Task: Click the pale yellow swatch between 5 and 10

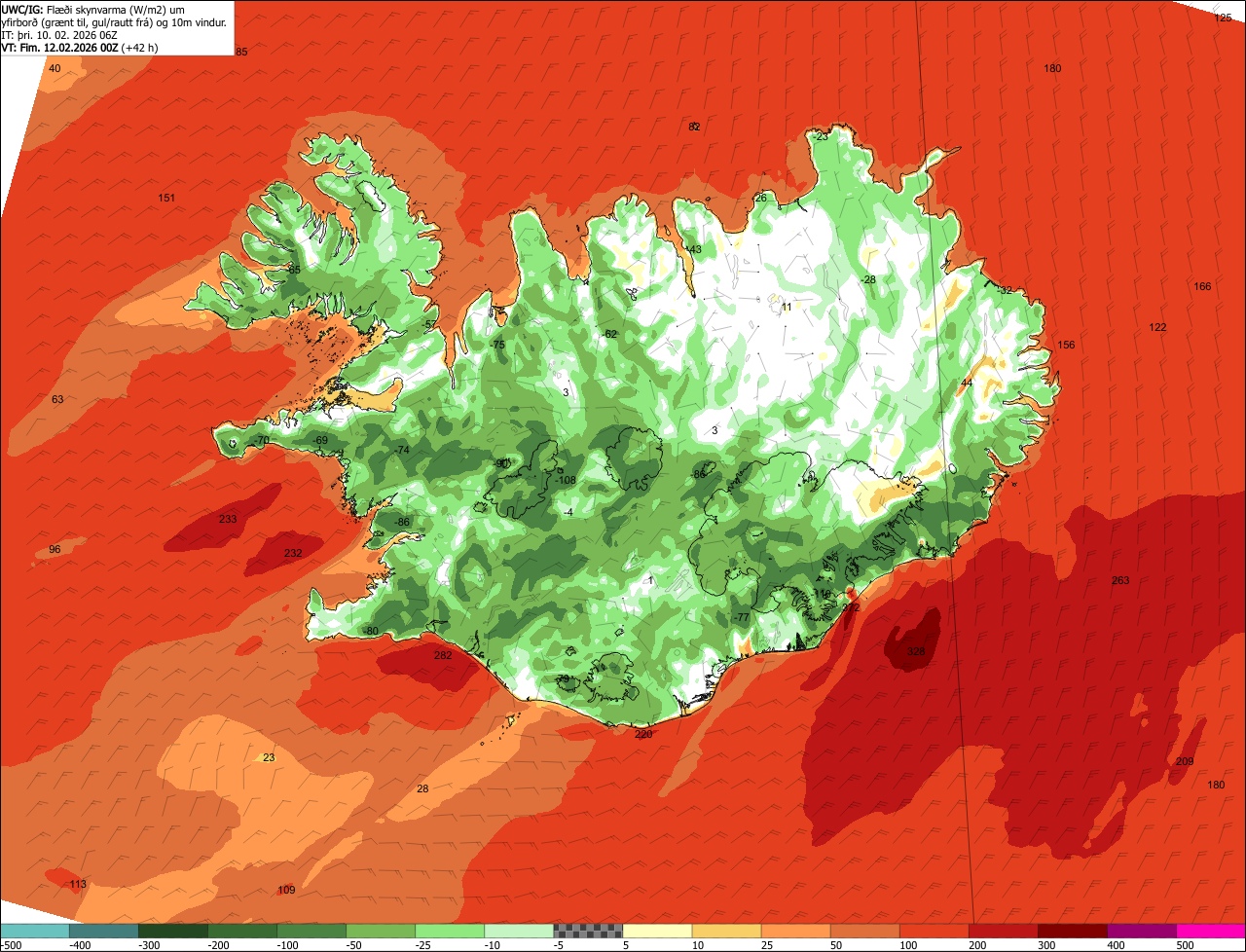Action: tap(657, 931)
